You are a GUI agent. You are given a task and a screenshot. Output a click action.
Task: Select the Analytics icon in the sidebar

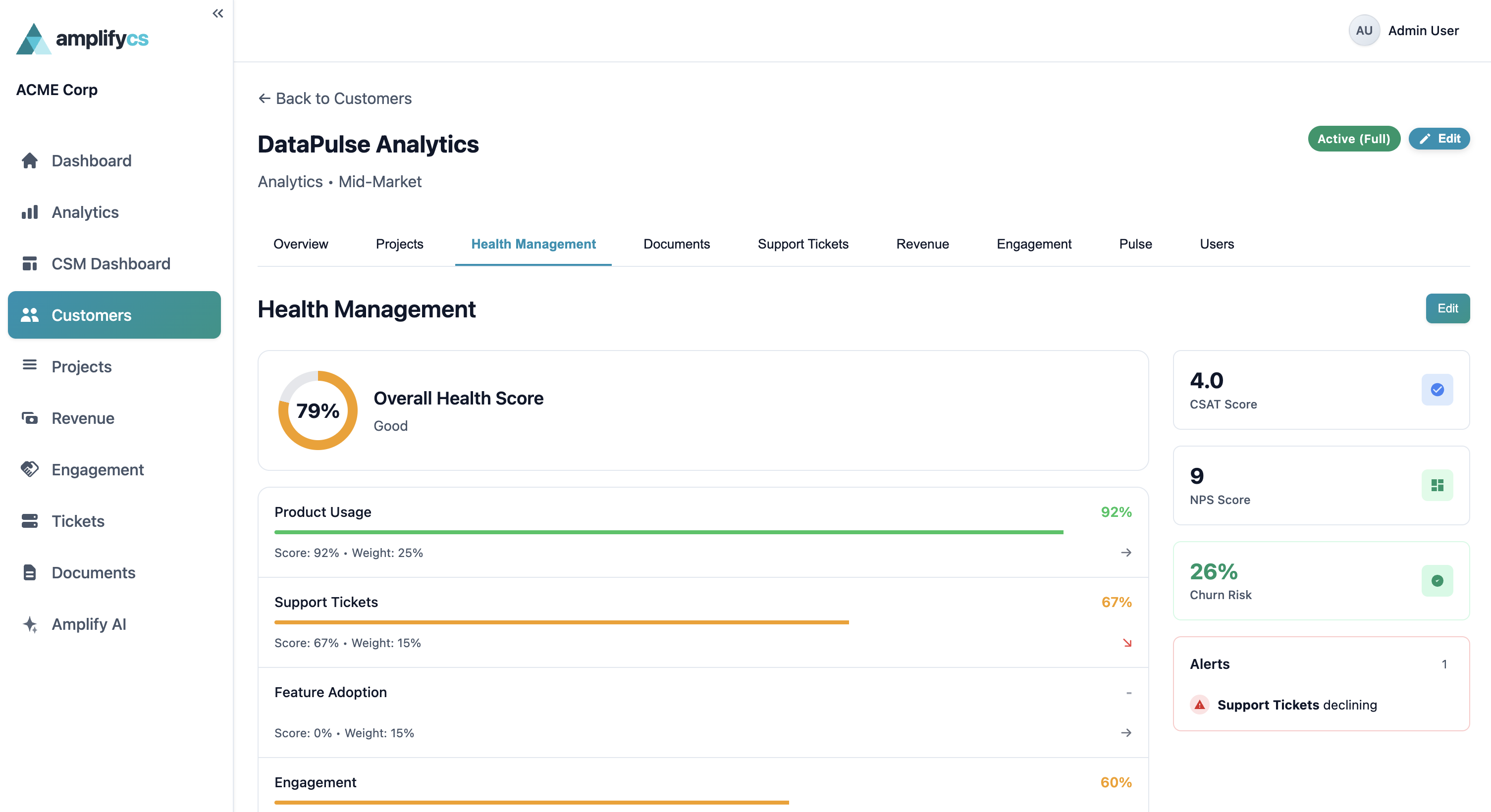pos(30,212)
